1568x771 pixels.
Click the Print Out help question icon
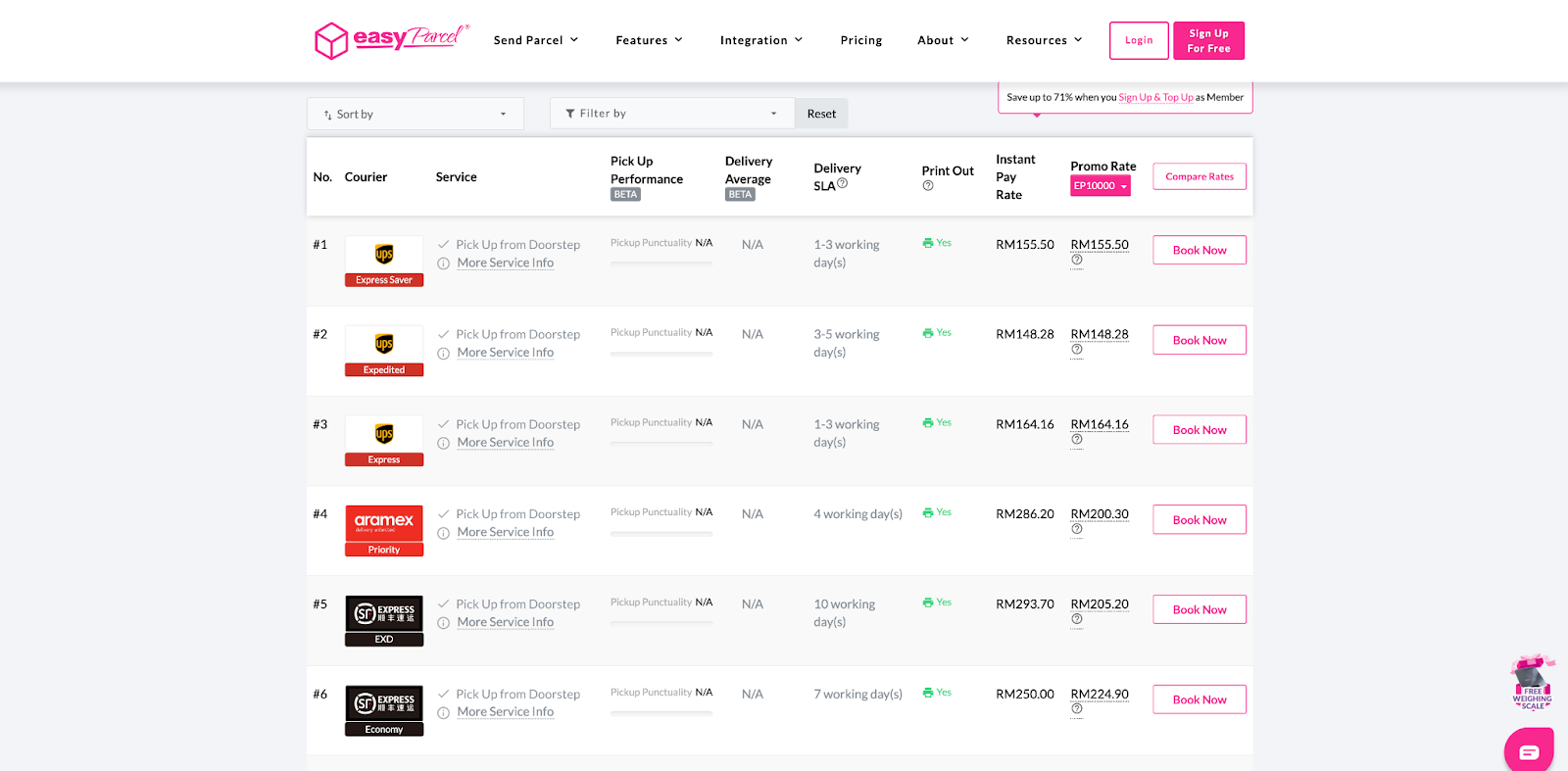927,186
